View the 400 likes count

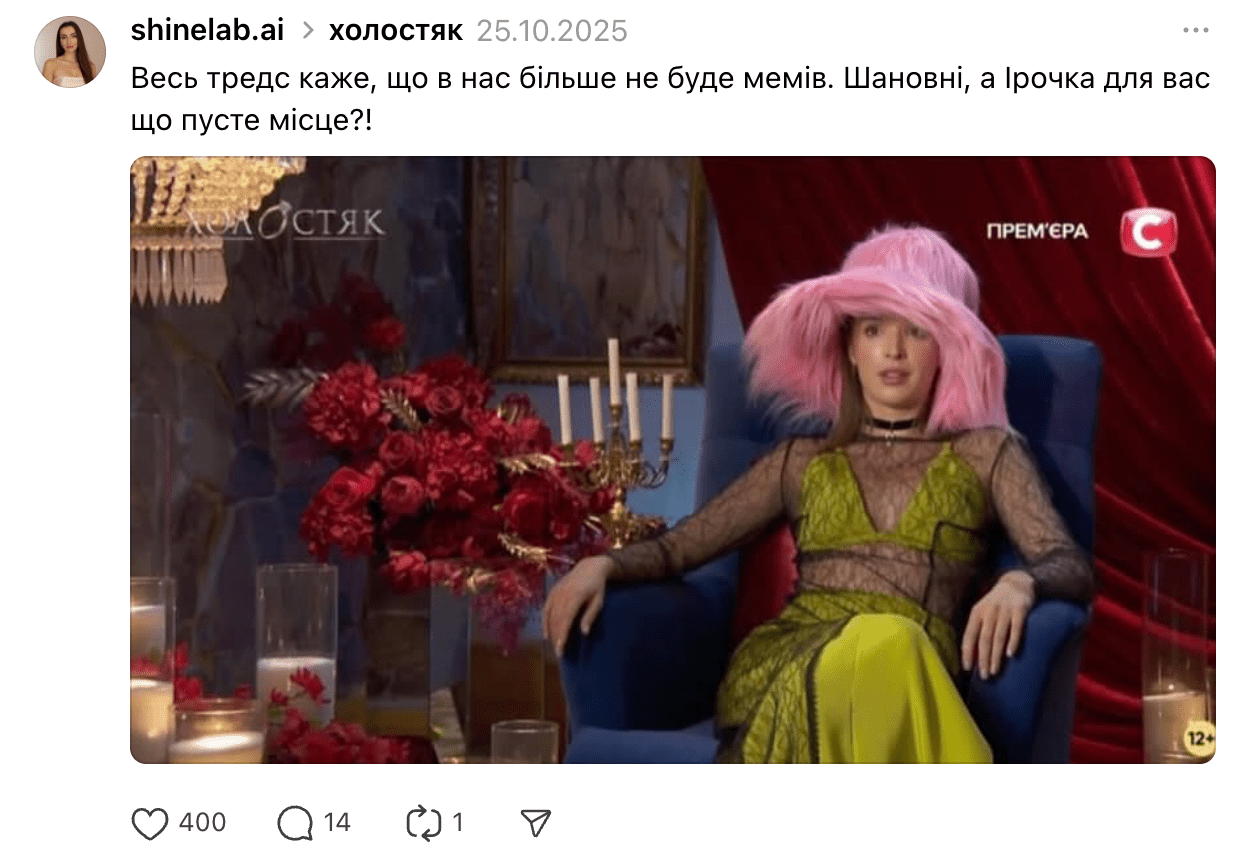203,823
